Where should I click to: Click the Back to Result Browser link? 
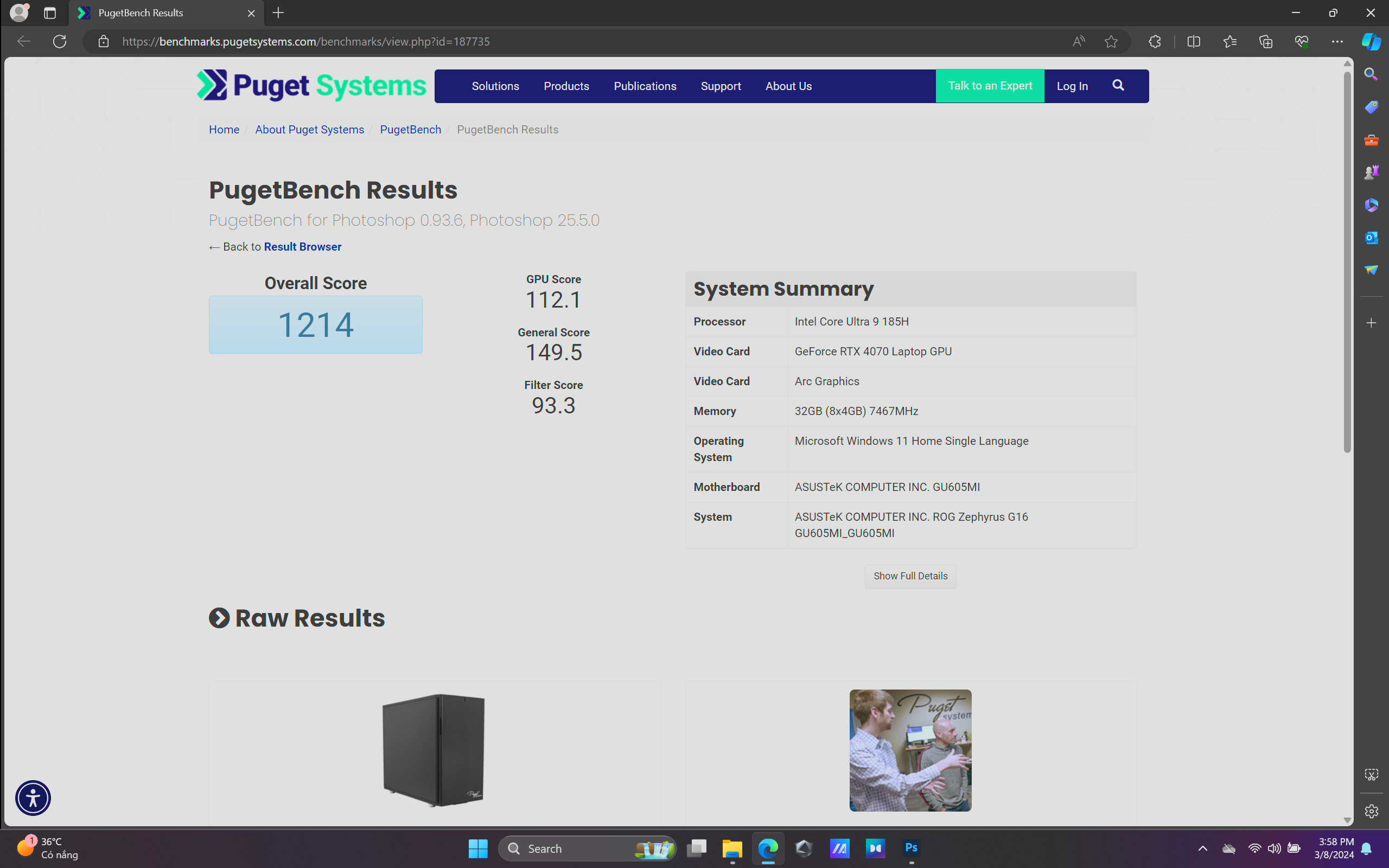[x=275, y=247]
